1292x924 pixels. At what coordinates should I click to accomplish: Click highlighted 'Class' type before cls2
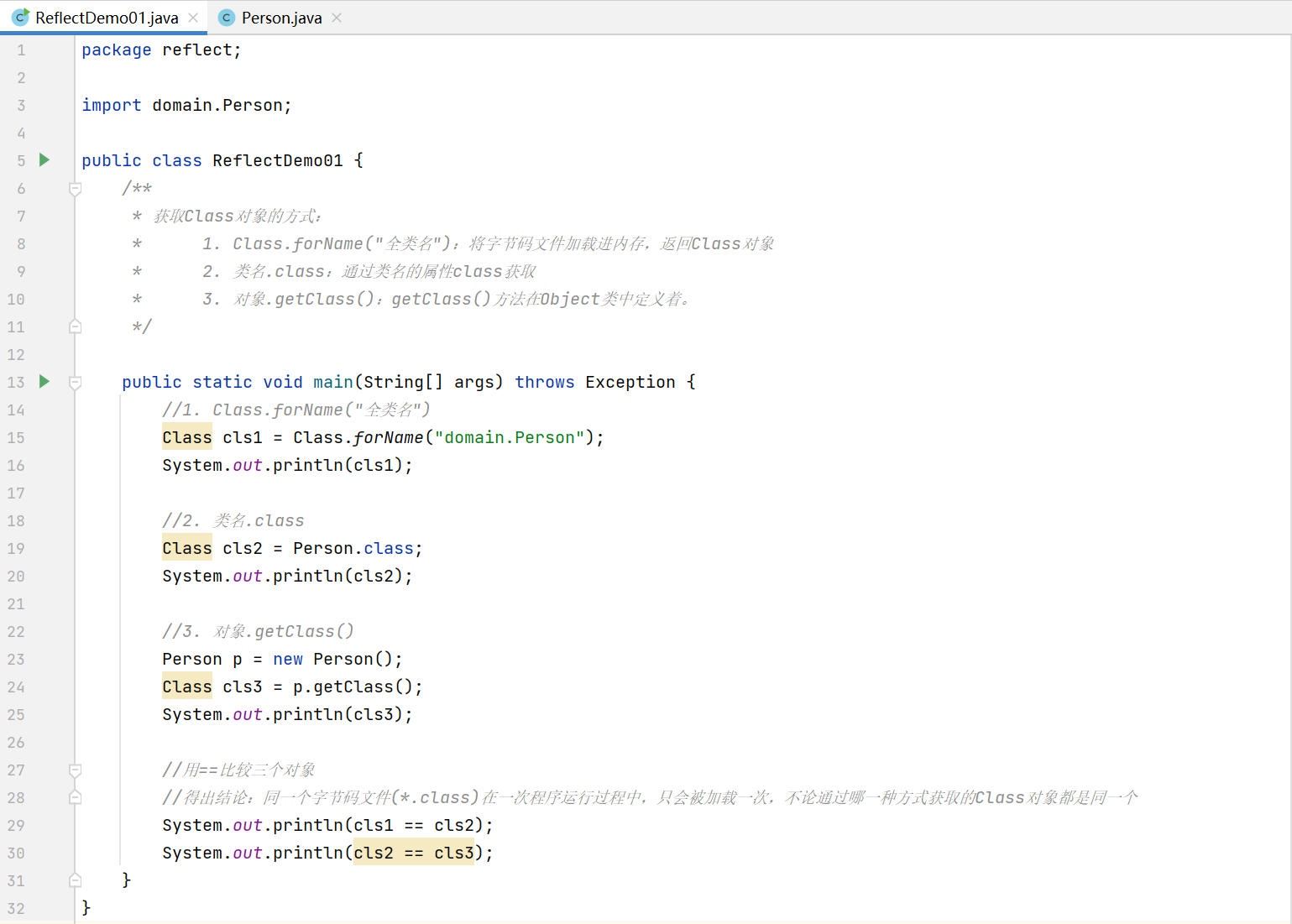pyautogui.click(x=187, y=549)
